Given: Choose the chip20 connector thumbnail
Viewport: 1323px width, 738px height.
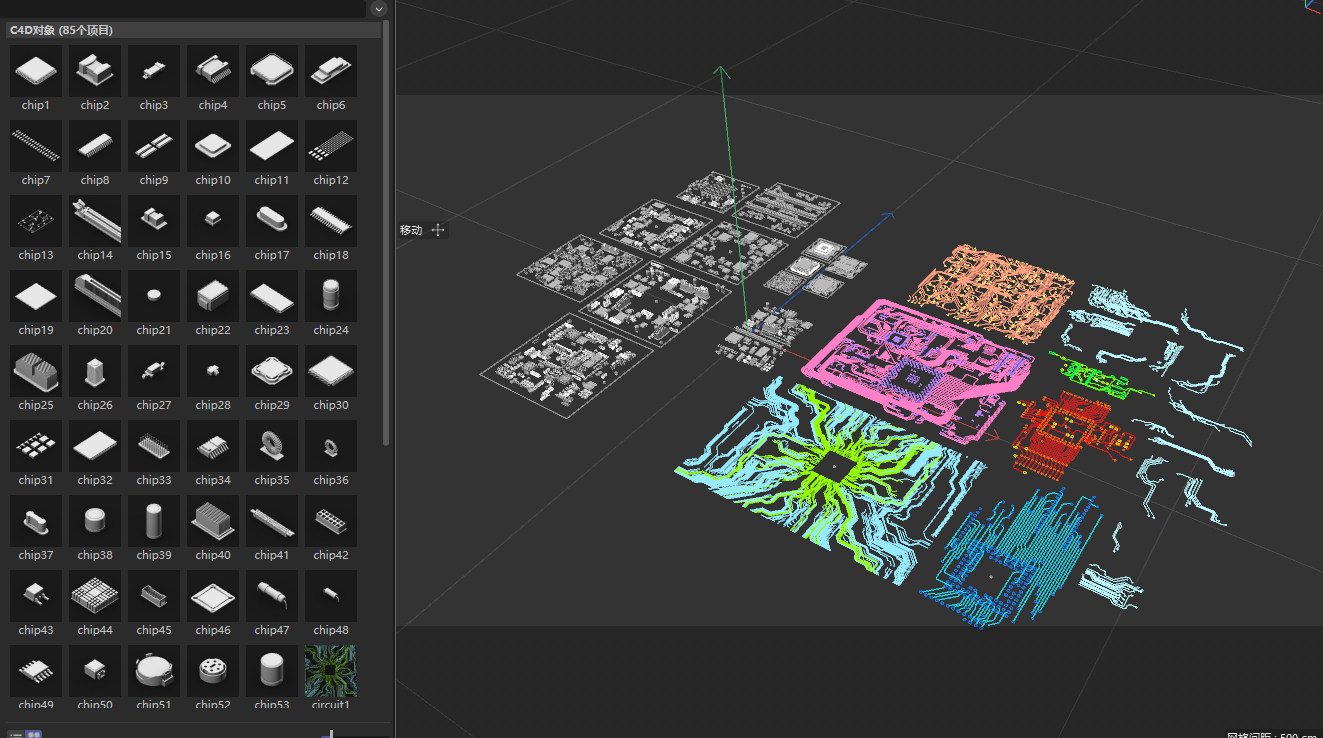Looking at the screenshot, I should pyautogui.click(x=95, y=296).
